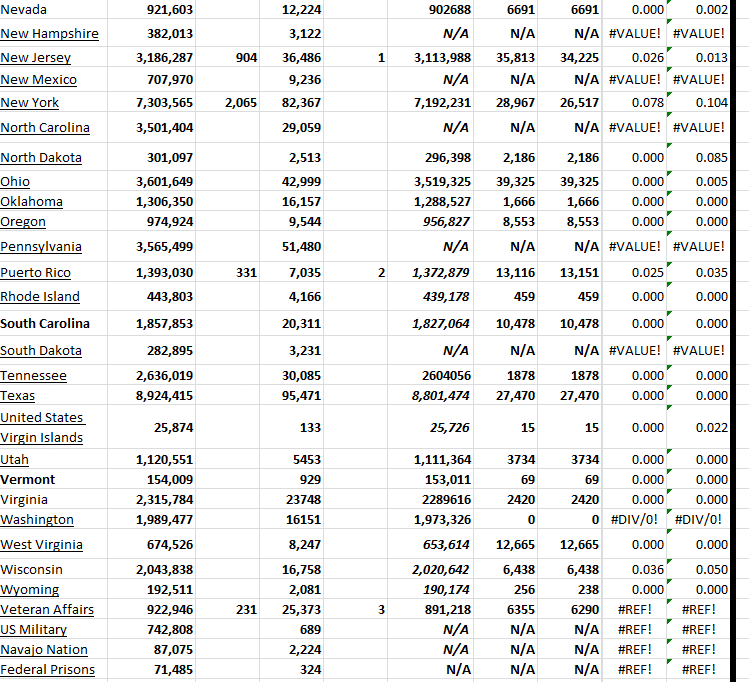Viewport: 749px width, 682px height.
Task: Open the Rhode Island link
Action: click(x=40, y=297)
